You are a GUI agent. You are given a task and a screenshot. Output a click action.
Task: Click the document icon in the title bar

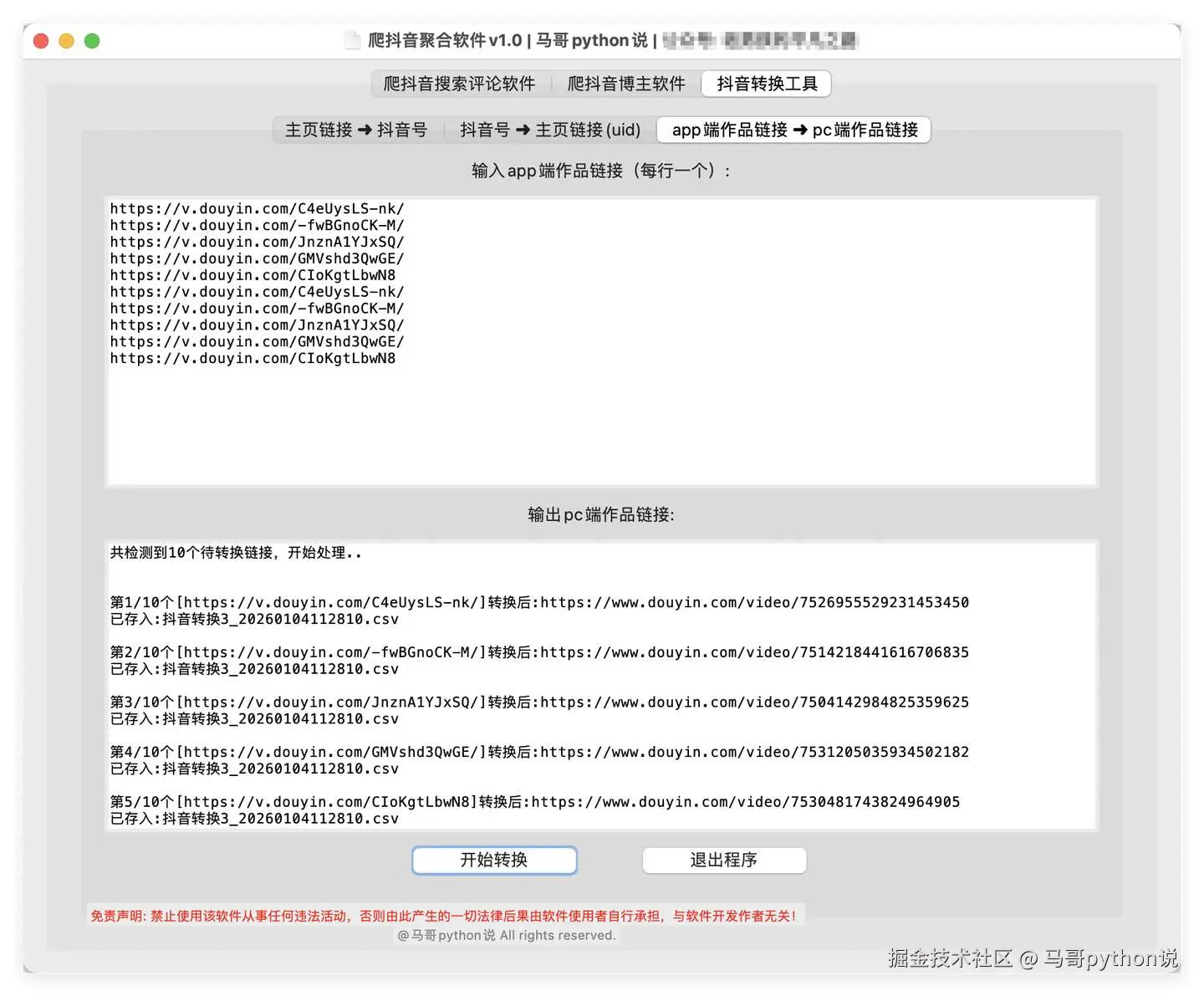tap(352, 39)
